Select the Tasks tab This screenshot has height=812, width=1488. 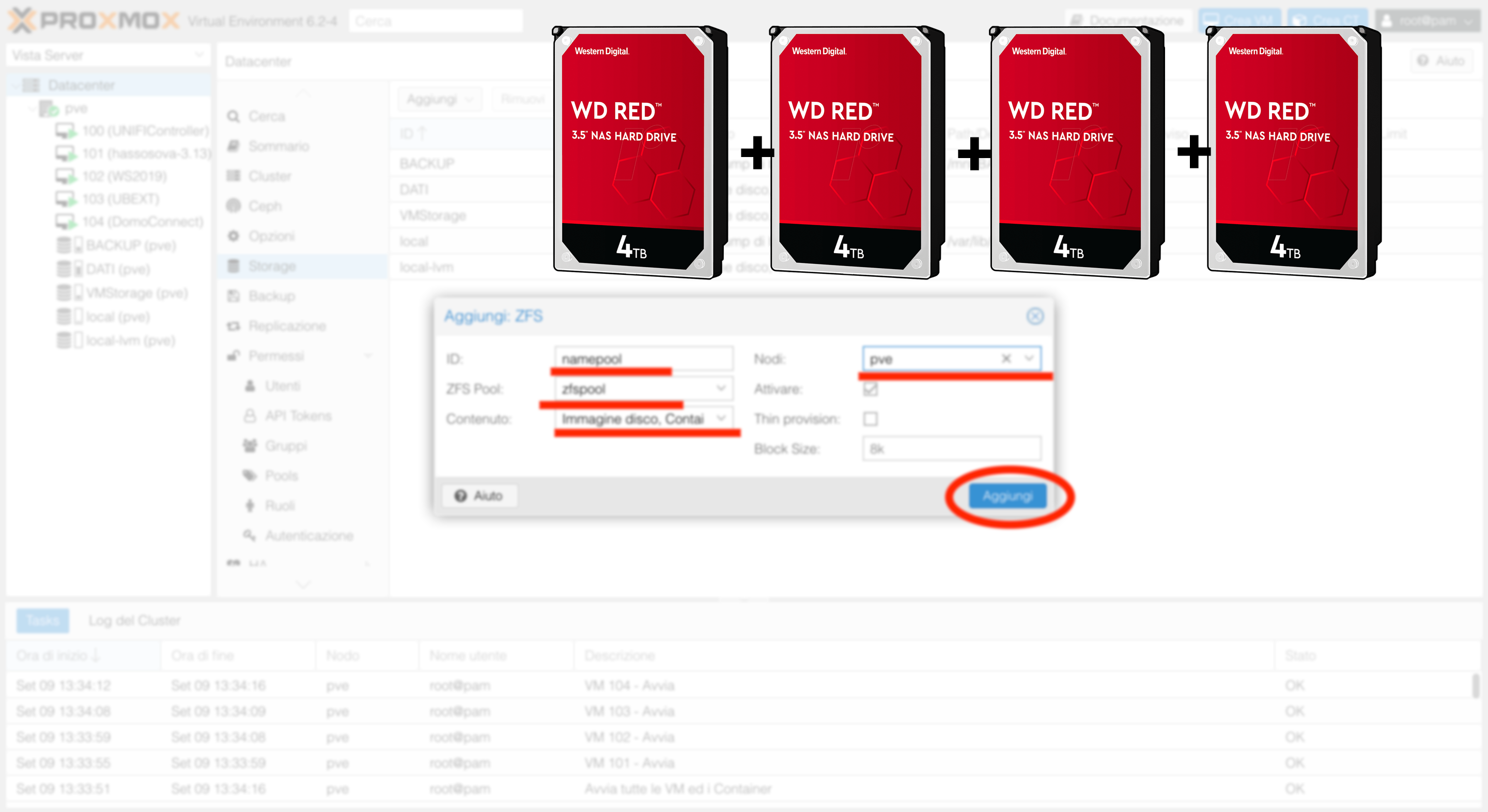click(43, 620)
